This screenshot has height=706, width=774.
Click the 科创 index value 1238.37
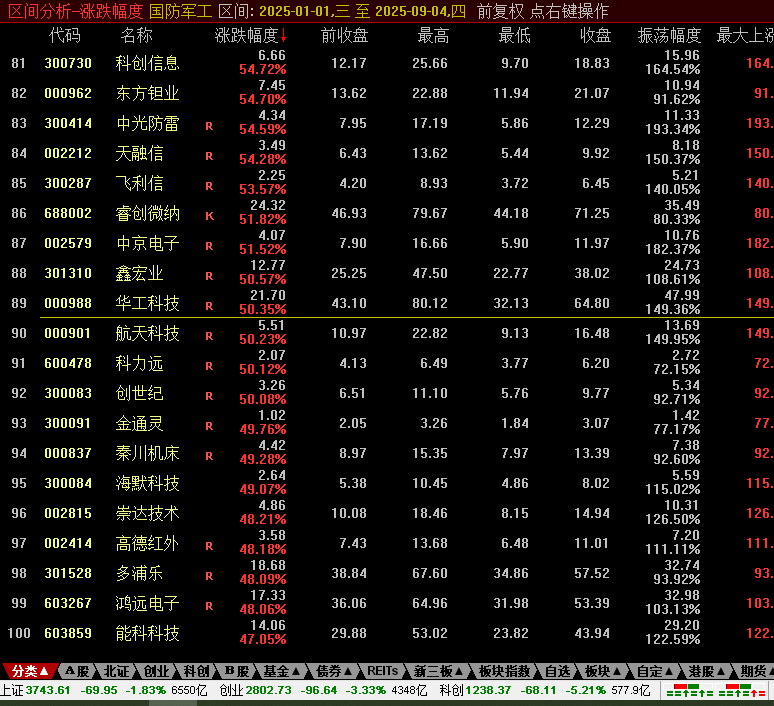488,690
